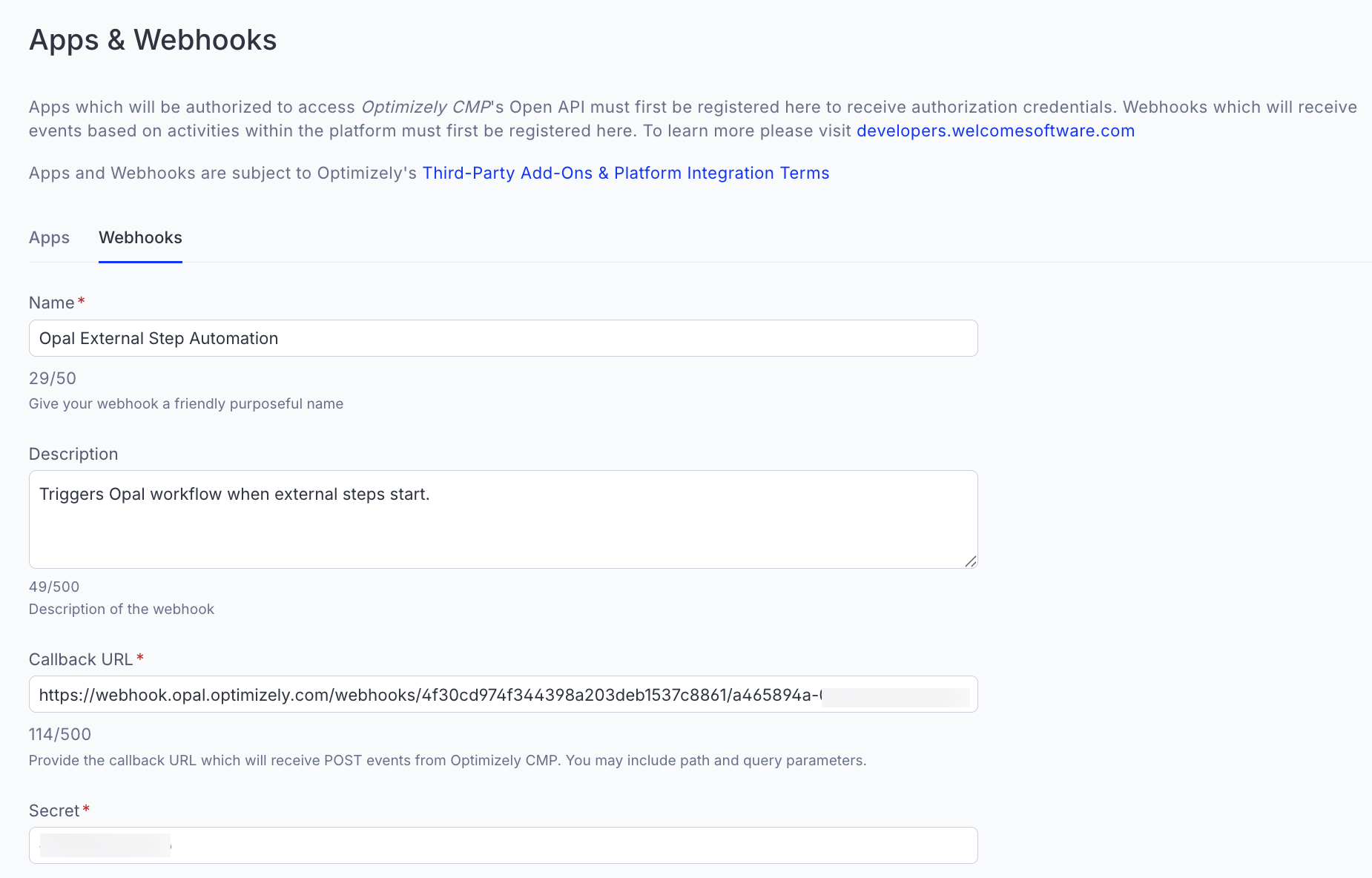Image resolution: width=1372 pixels, height=878 pixels.
Task: Select the Callback URL field
Action: tap(503, 694)
